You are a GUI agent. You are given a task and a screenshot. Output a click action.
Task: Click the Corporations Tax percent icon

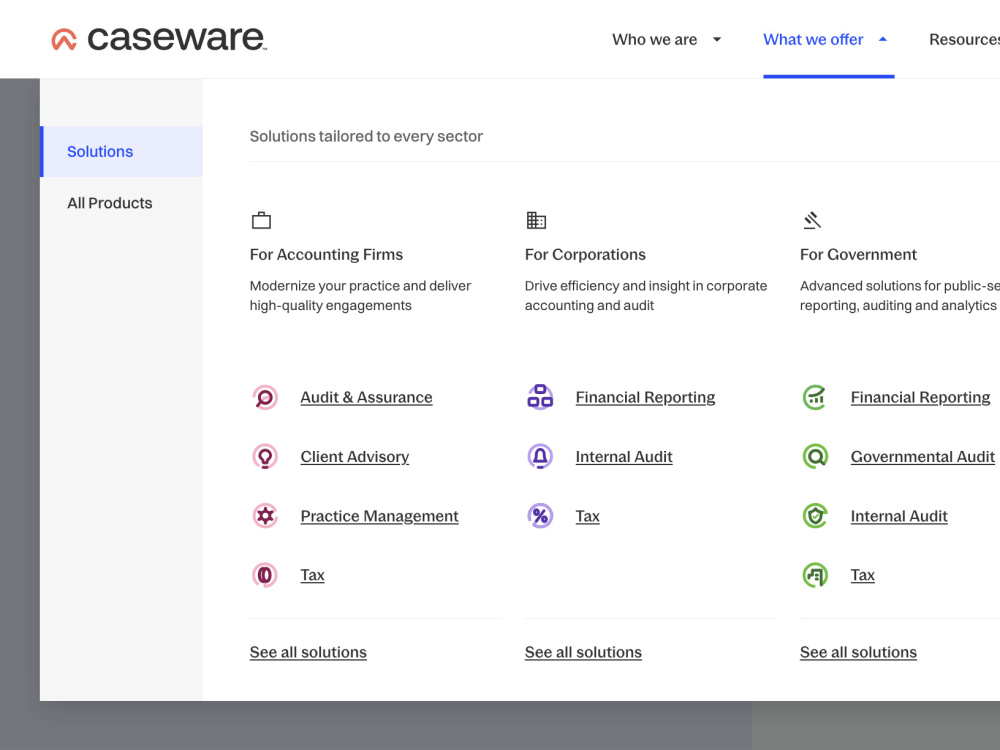[x=540, y=516]
